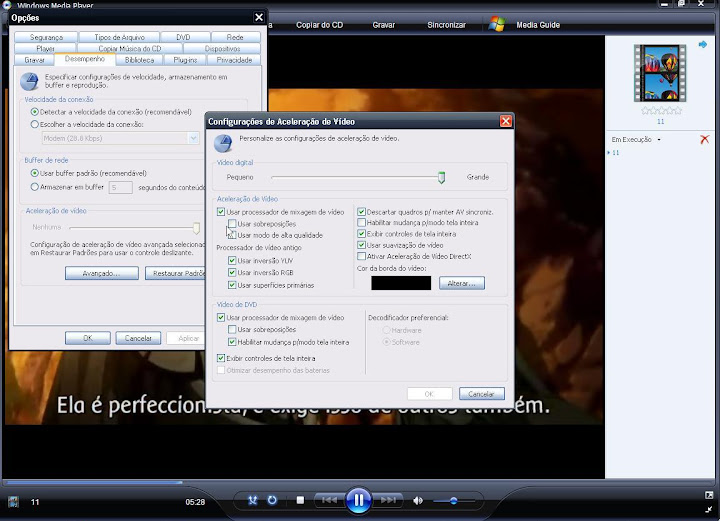720x521 pixels.
Task: Select Armazenar em buffer radio option
Action: tap(34, 187)
